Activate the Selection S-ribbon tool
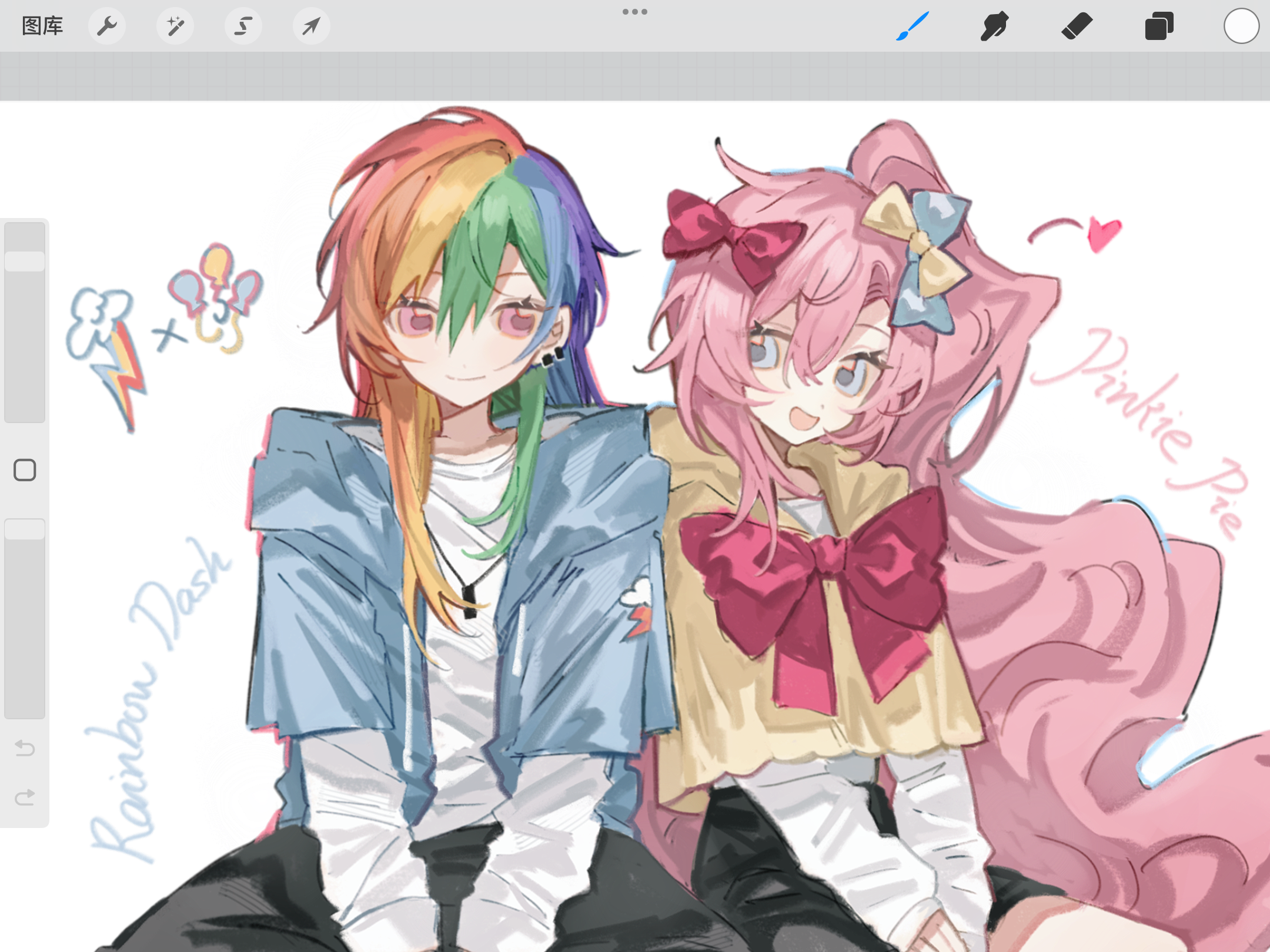The width and height of the screenshot is (1270, 952). [x=243, y=26]
